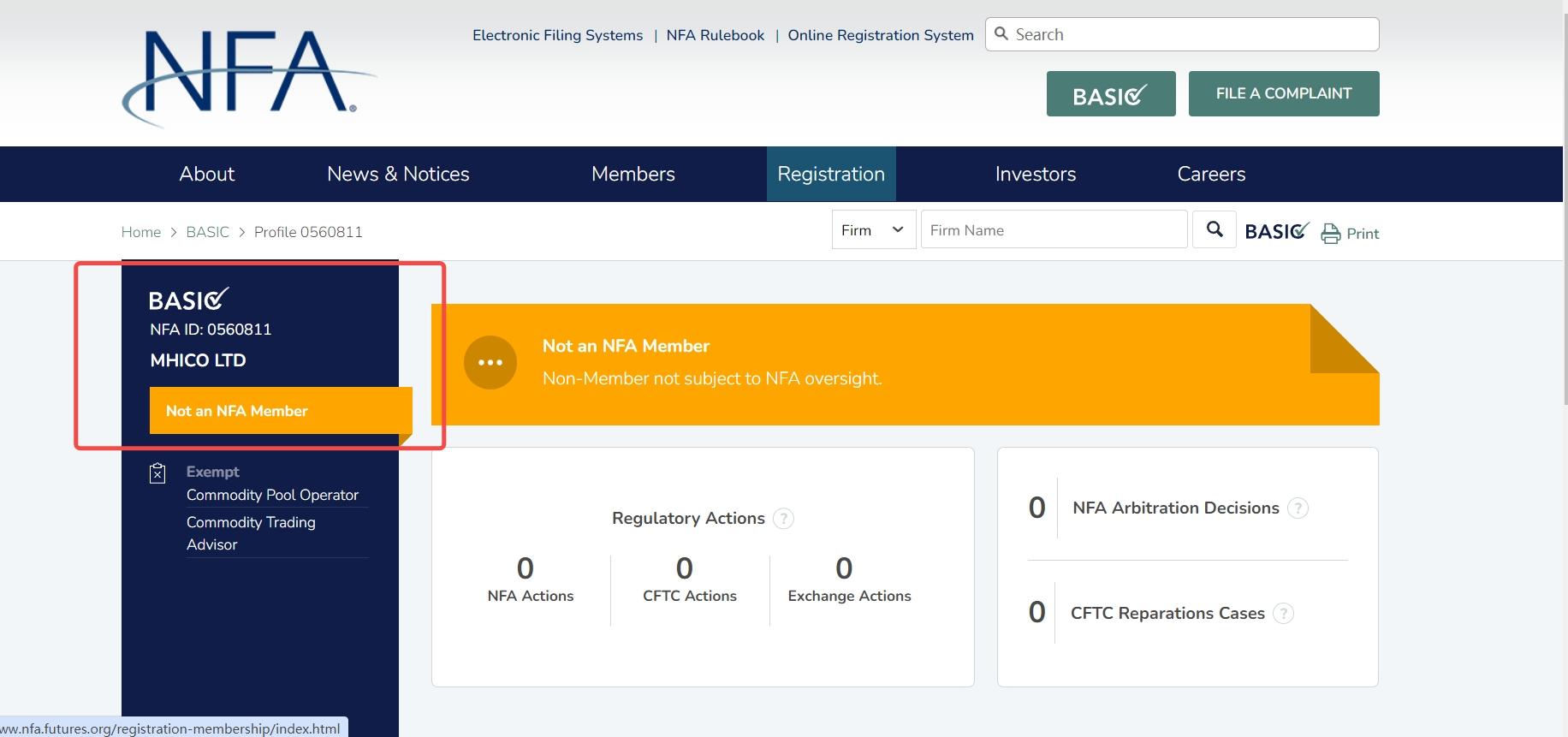Click help icon next to Regulatory Actions
Screen dimensions: 1568x737
coord(783,519)
